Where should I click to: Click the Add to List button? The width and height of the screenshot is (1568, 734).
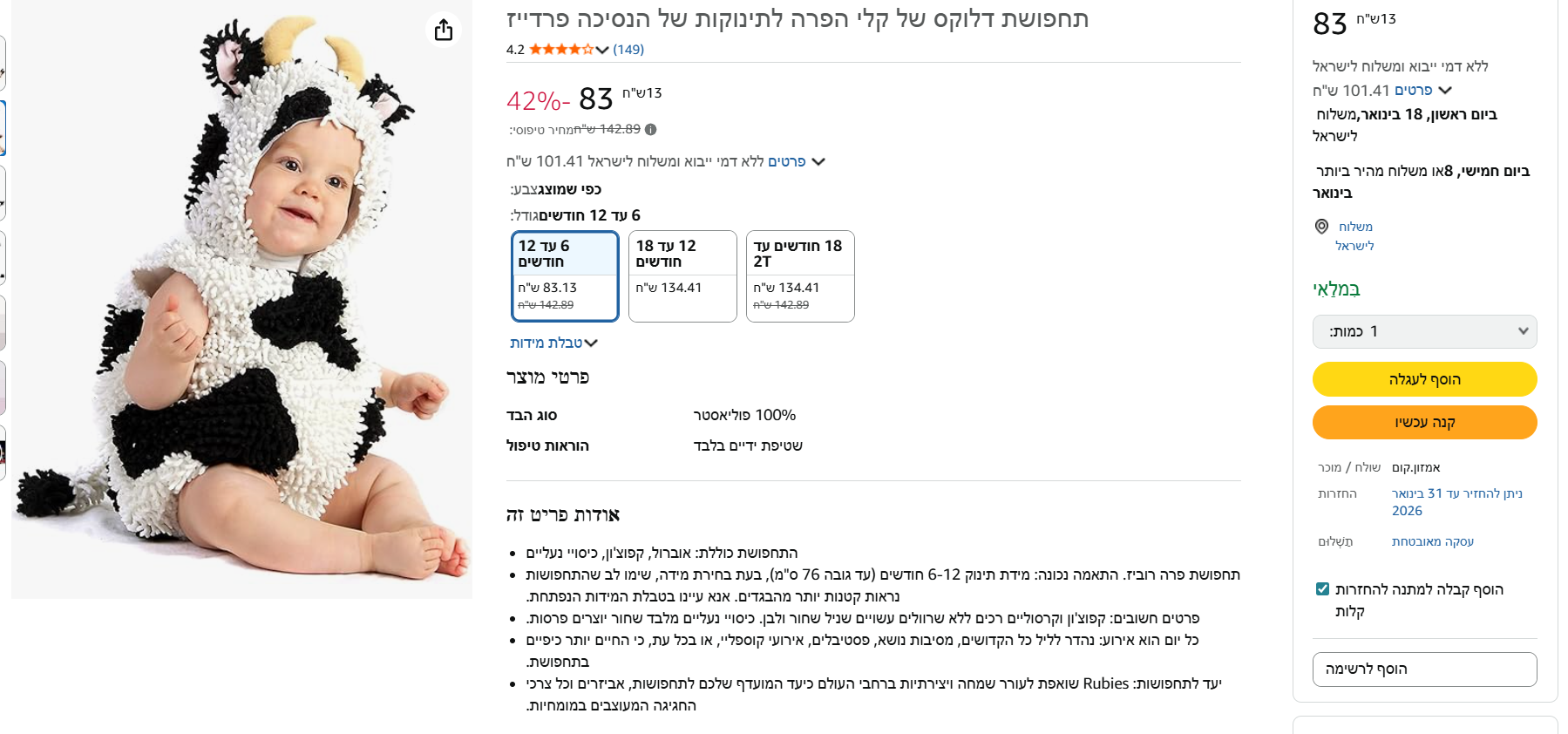pos(1424,669)
